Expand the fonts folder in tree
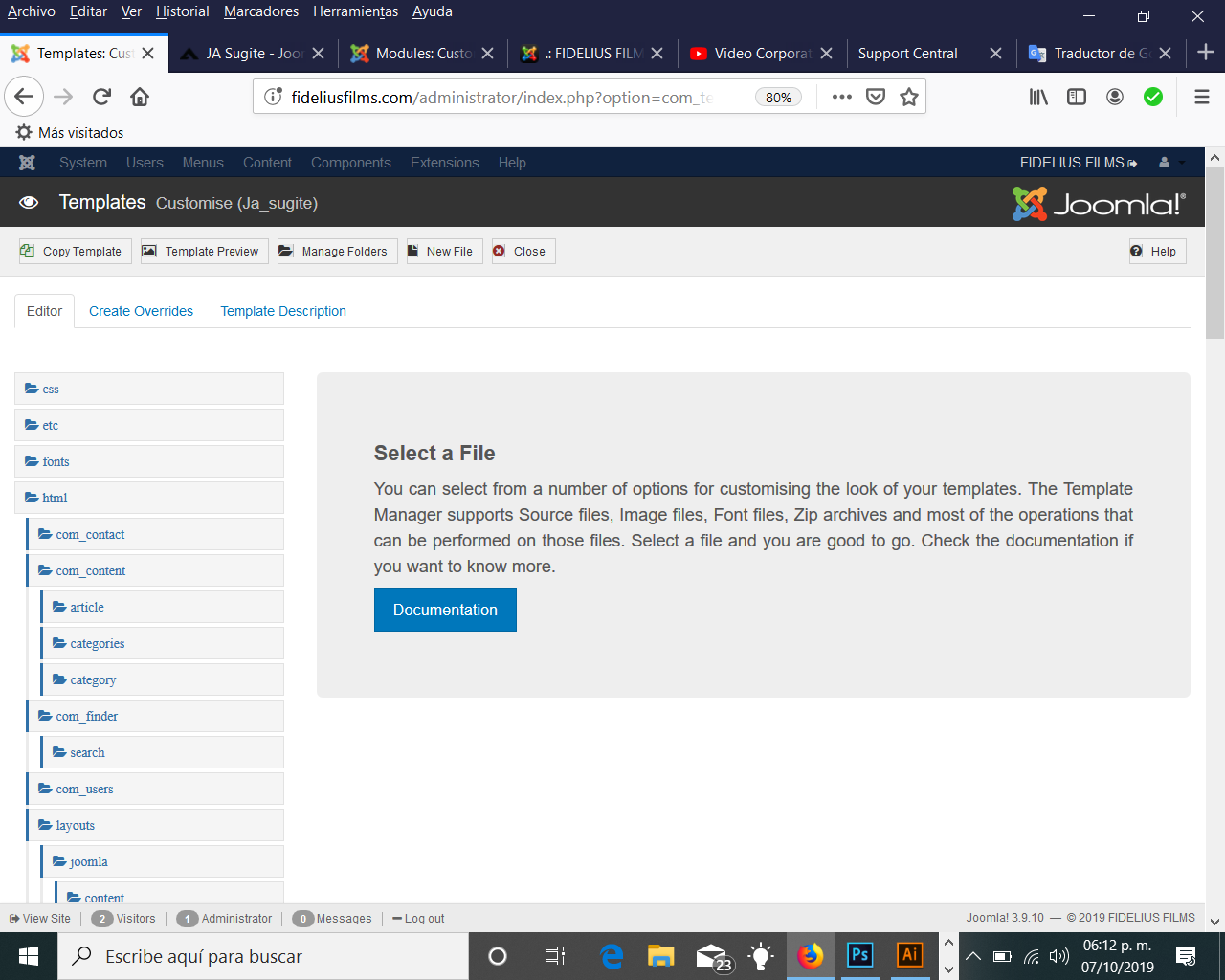Screen dimensions: 1225x980 [x=56, y=462]
